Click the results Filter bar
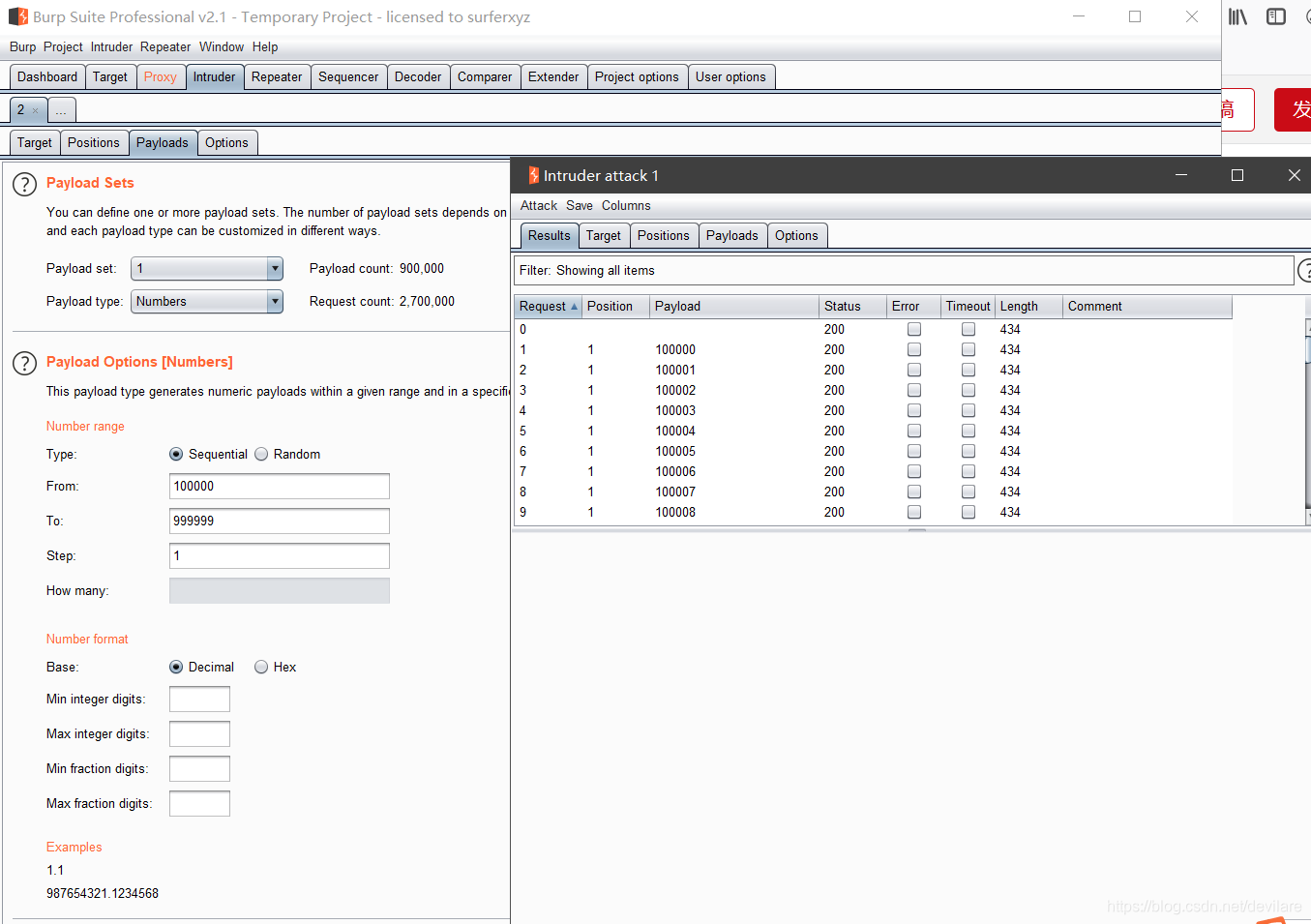The height and width of the screenshot is (924, 1311). [904, 271]
